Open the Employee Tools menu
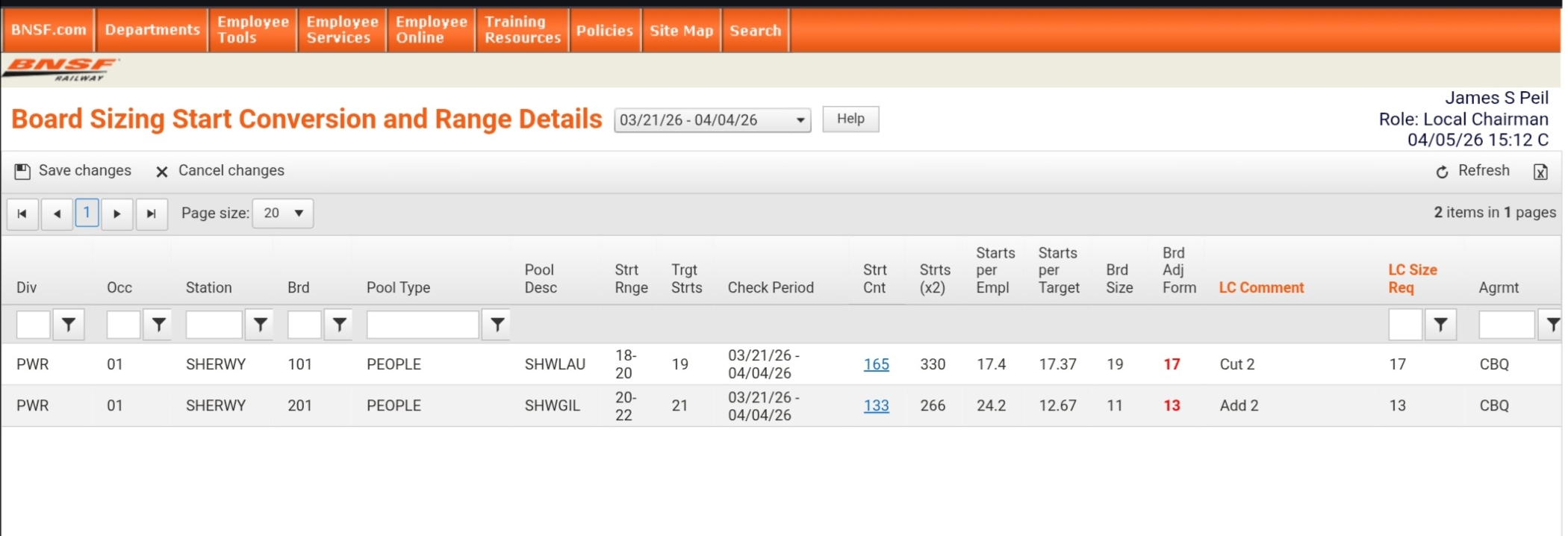Screen dimensions: 1568x536 pyautogui.click(x=252, y=30)
